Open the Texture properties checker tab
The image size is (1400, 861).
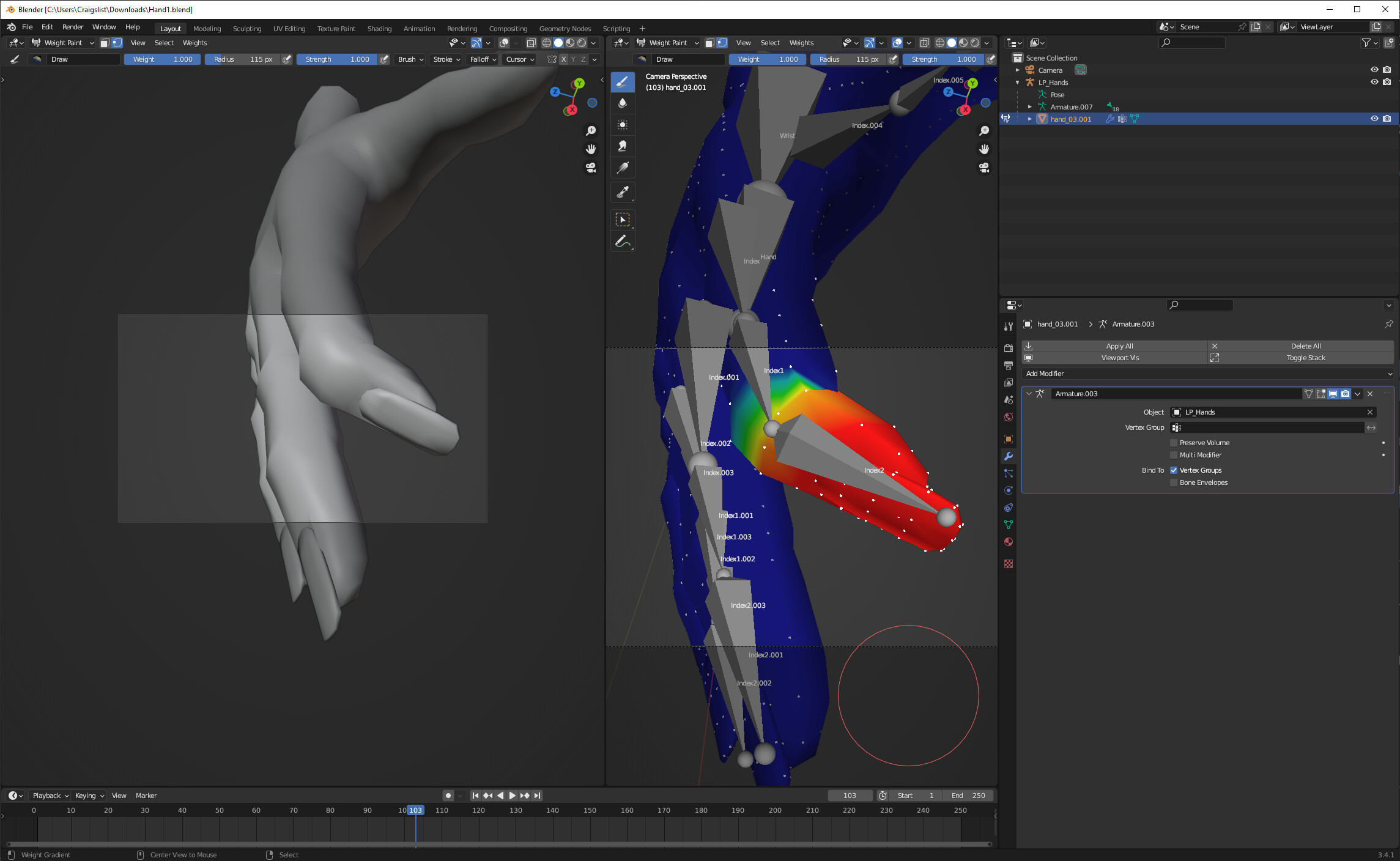click(x=1009, y=564)
